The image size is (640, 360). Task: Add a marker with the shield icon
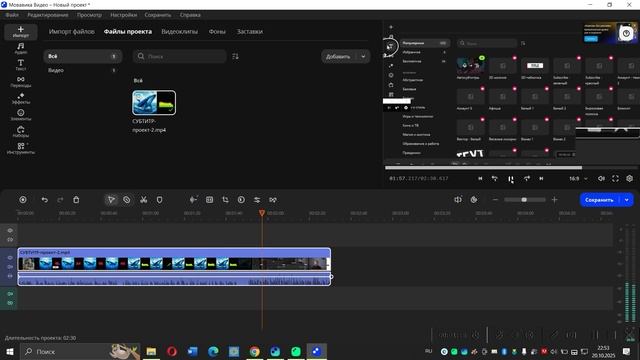point(160,200)
